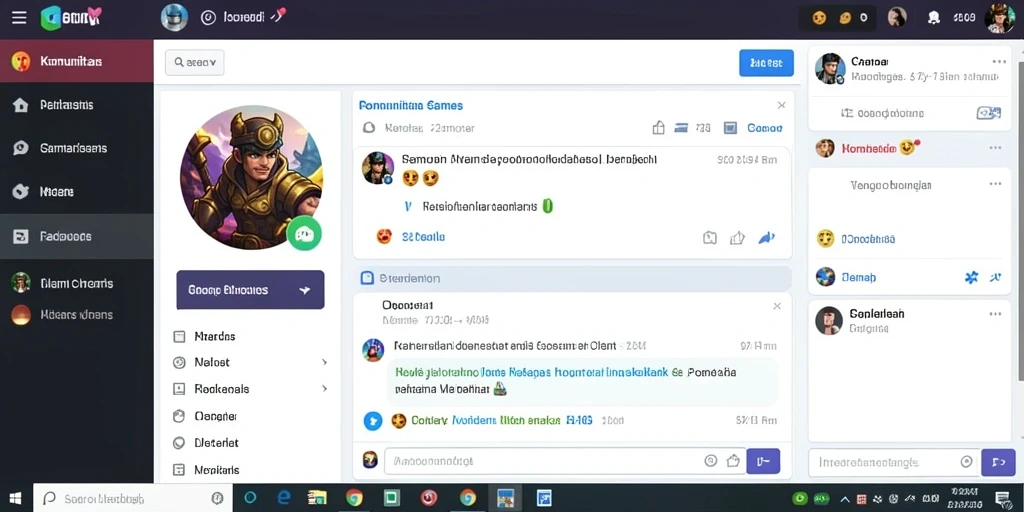Open the notification bell in the header
The width and height of the screenshot is (1024, 512).
pos(934,18)
